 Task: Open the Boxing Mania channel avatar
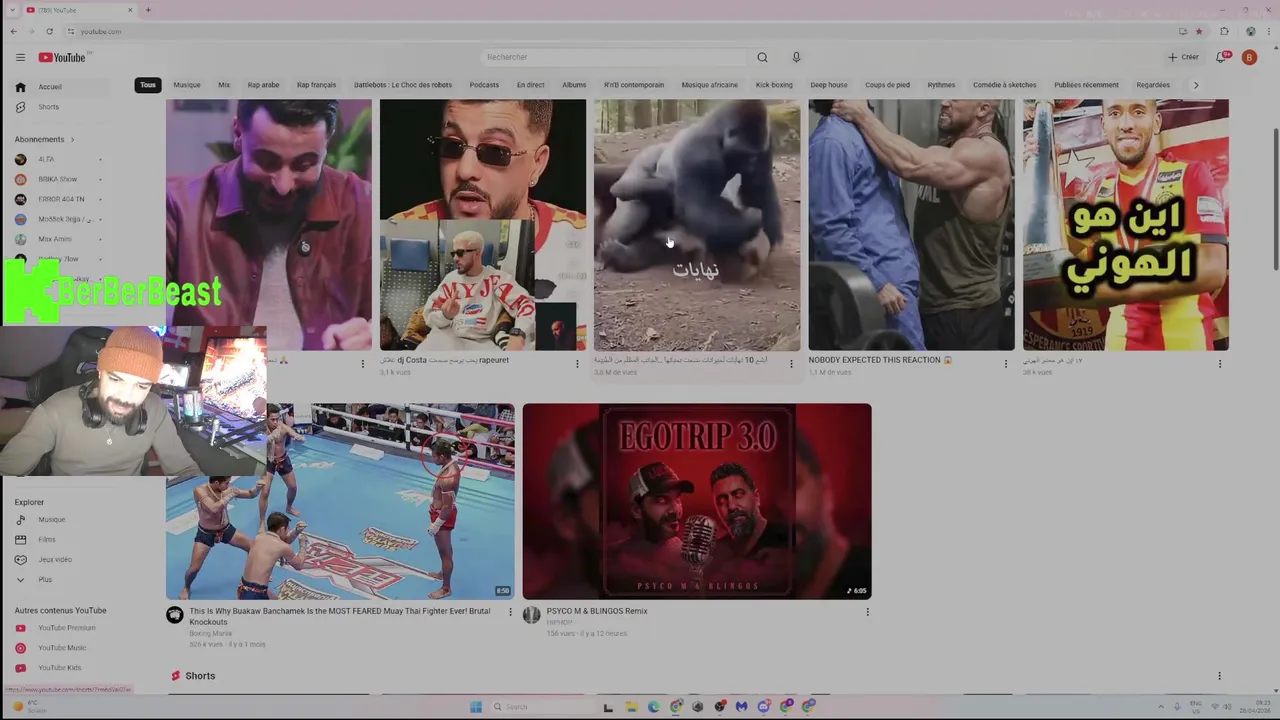(175, 615)
